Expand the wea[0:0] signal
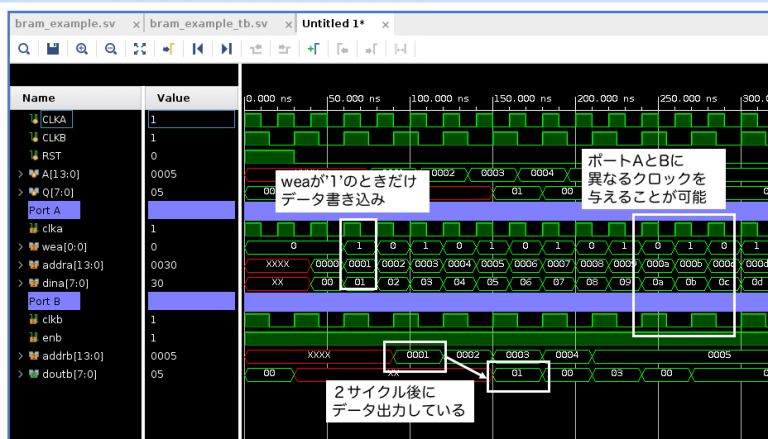The width and height of the screenshot is (768, 439). (21, 246)
